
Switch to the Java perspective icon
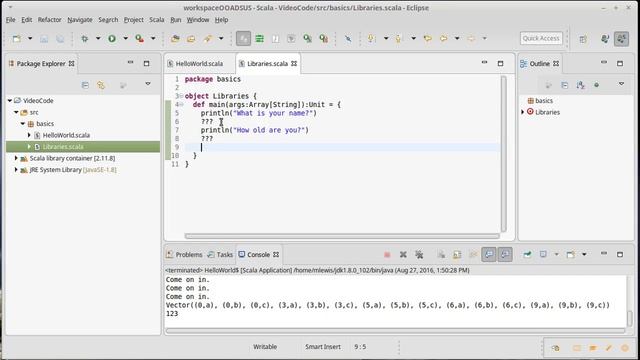pos(605,39)
